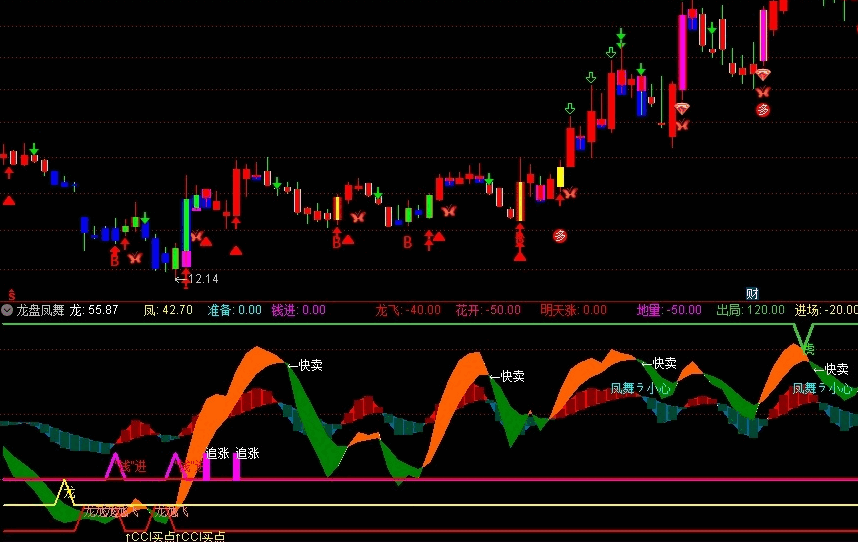The image size is (858, 542).
Task: Click the 多 marker below diamond and butterfly
Action: tap(762, 110)
